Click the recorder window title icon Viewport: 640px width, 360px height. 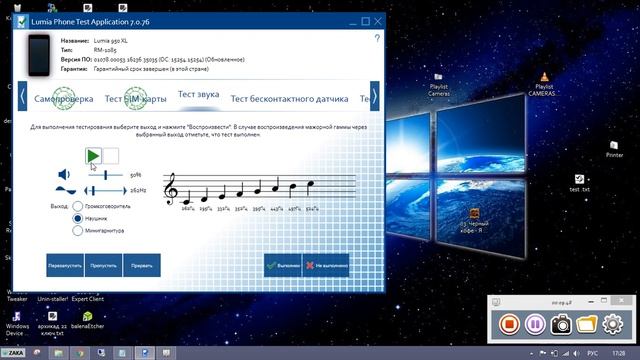point(496,302)
